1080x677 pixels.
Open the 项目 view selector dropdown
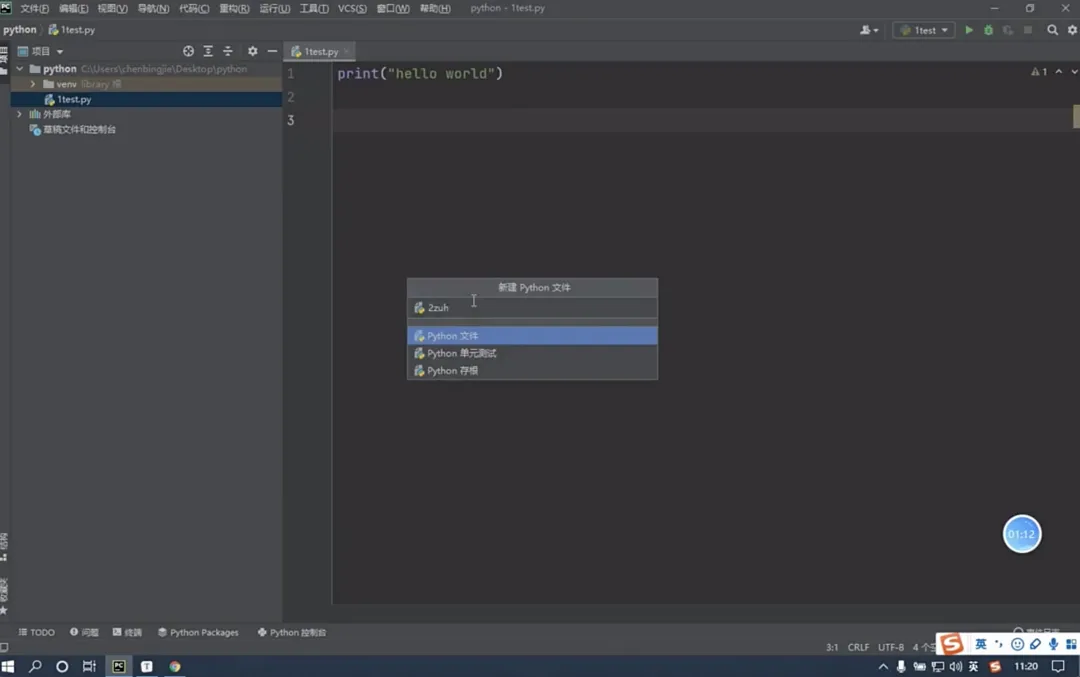(x=41, y=51)
